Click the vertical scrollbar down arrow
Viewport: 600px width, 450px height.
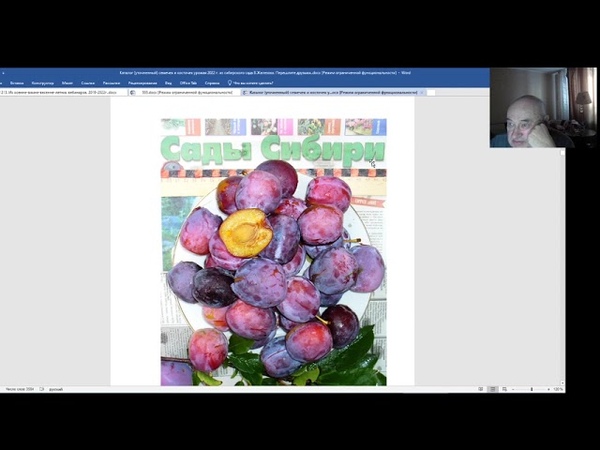(562, 383)
